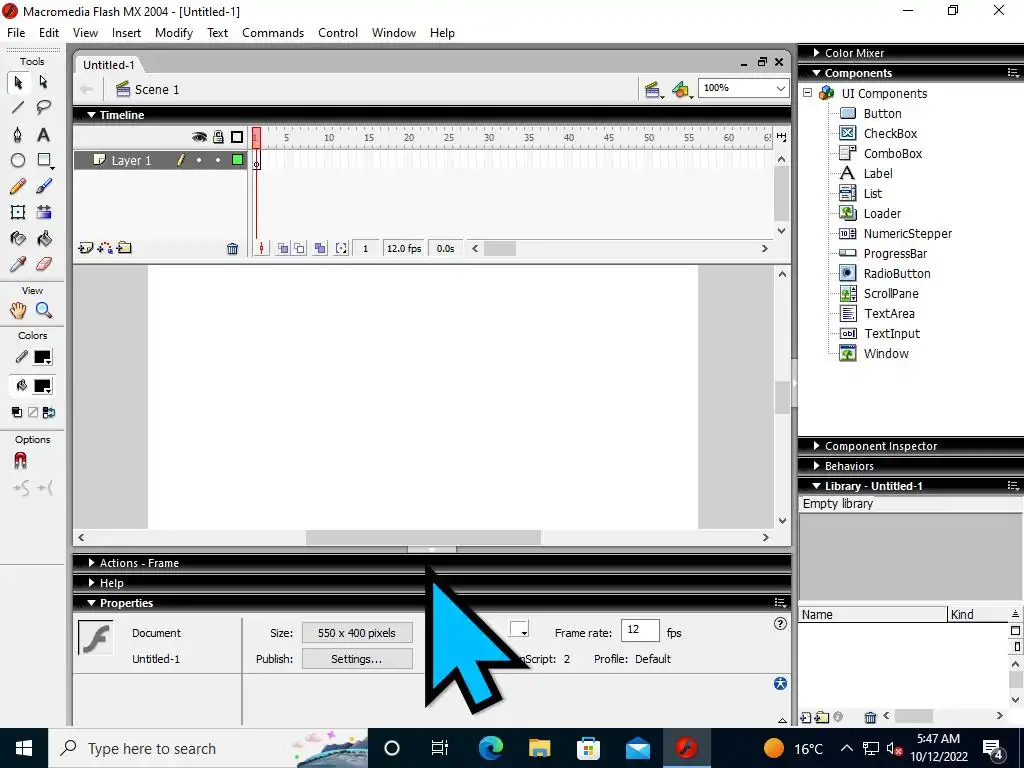Select the Ink Bottle tool
Viewport: 1024px width, 768px height.
coord(18,238)
